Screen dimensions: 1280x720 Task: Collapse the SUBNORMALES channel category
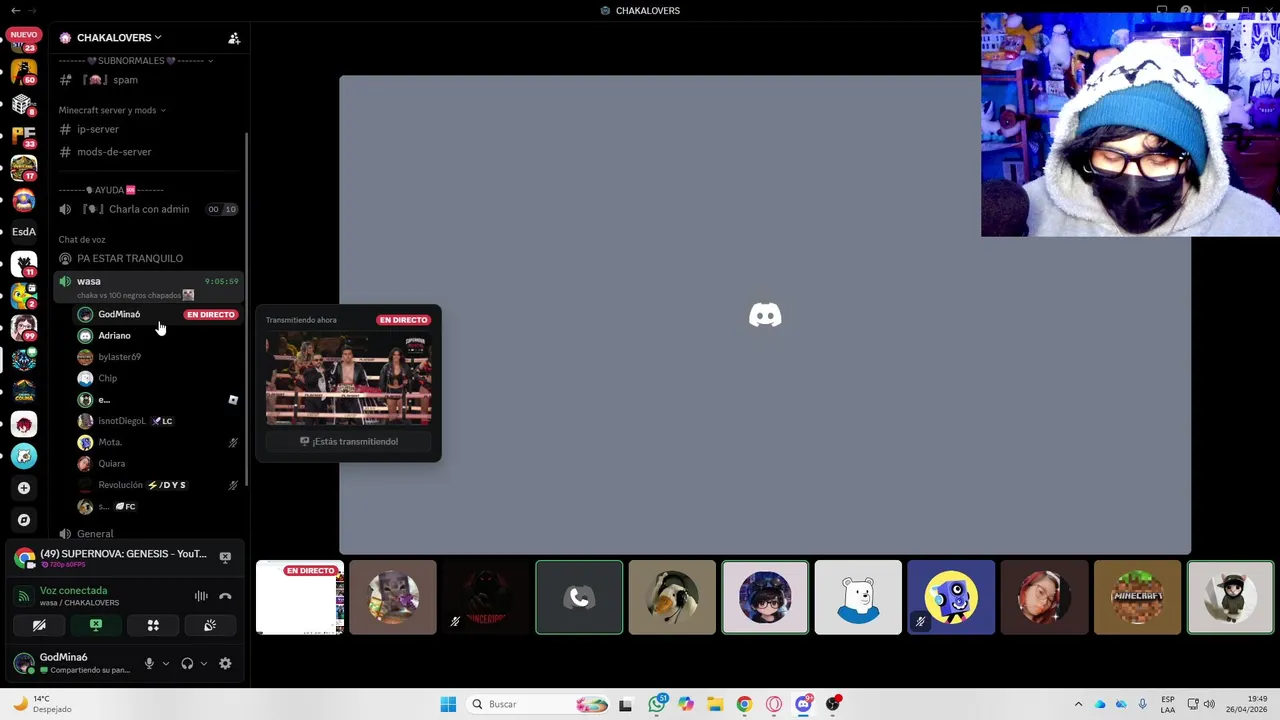[x=135, y=61]
